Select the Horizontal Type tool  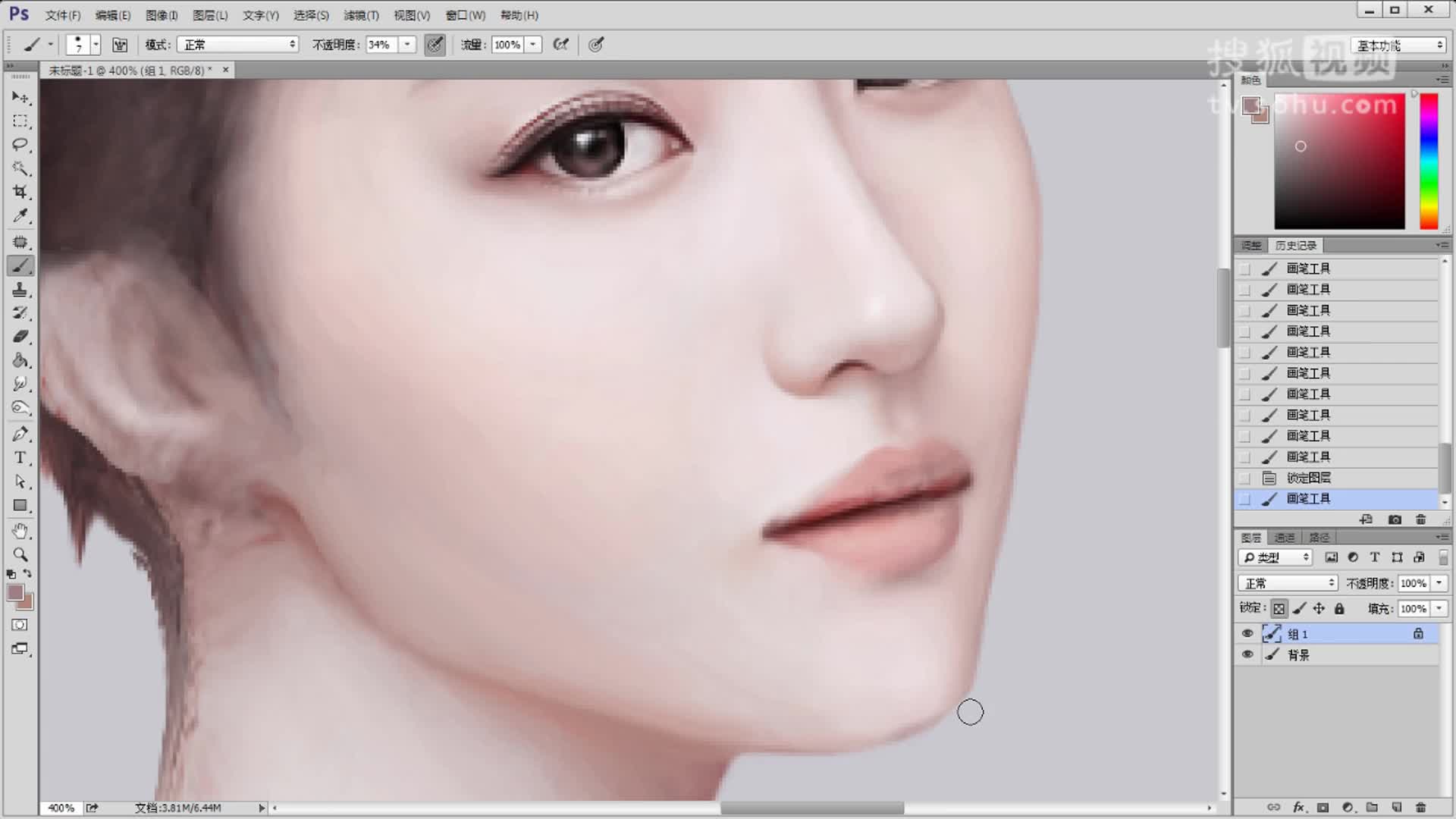click(x=20, y=458)
